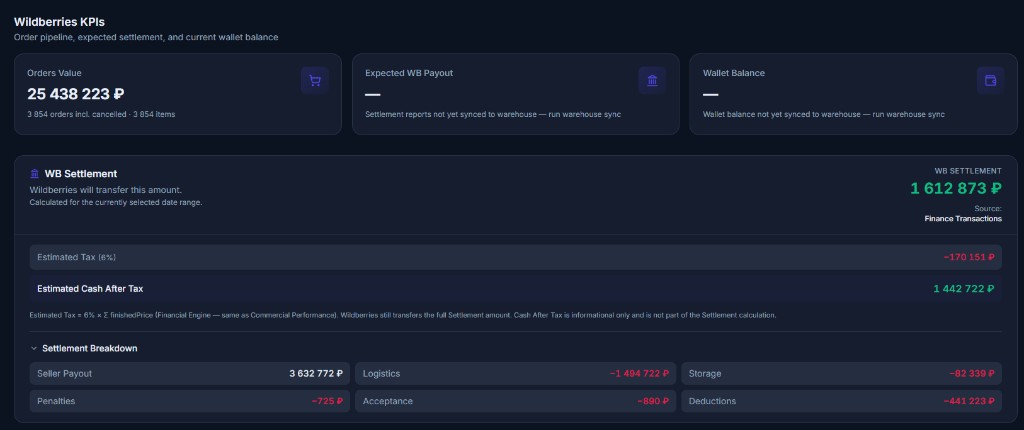Click the shopping cart icon on Orders Value

pyautogui.click(x=315, y=80)
